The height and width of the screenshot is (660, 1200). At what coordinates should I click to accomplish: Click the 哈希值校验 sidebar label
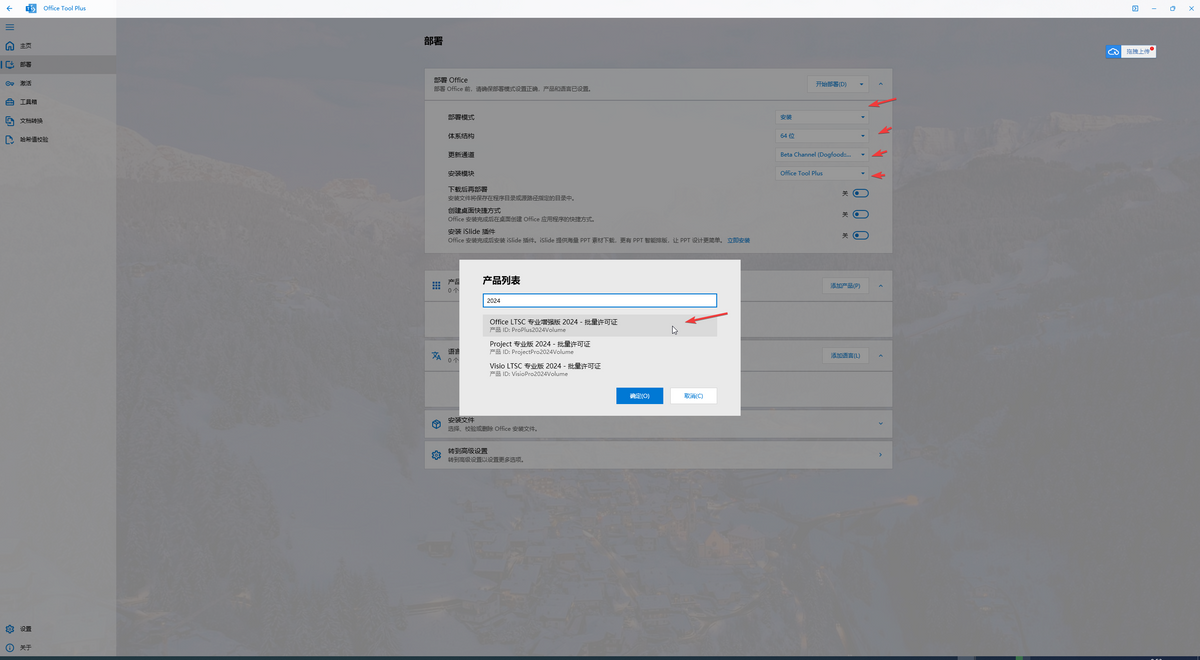[x=34, y=139]
